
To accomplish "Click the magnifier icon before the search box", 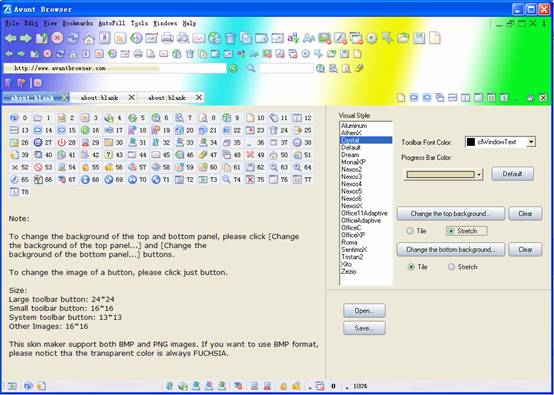I will tap(251, 68).
